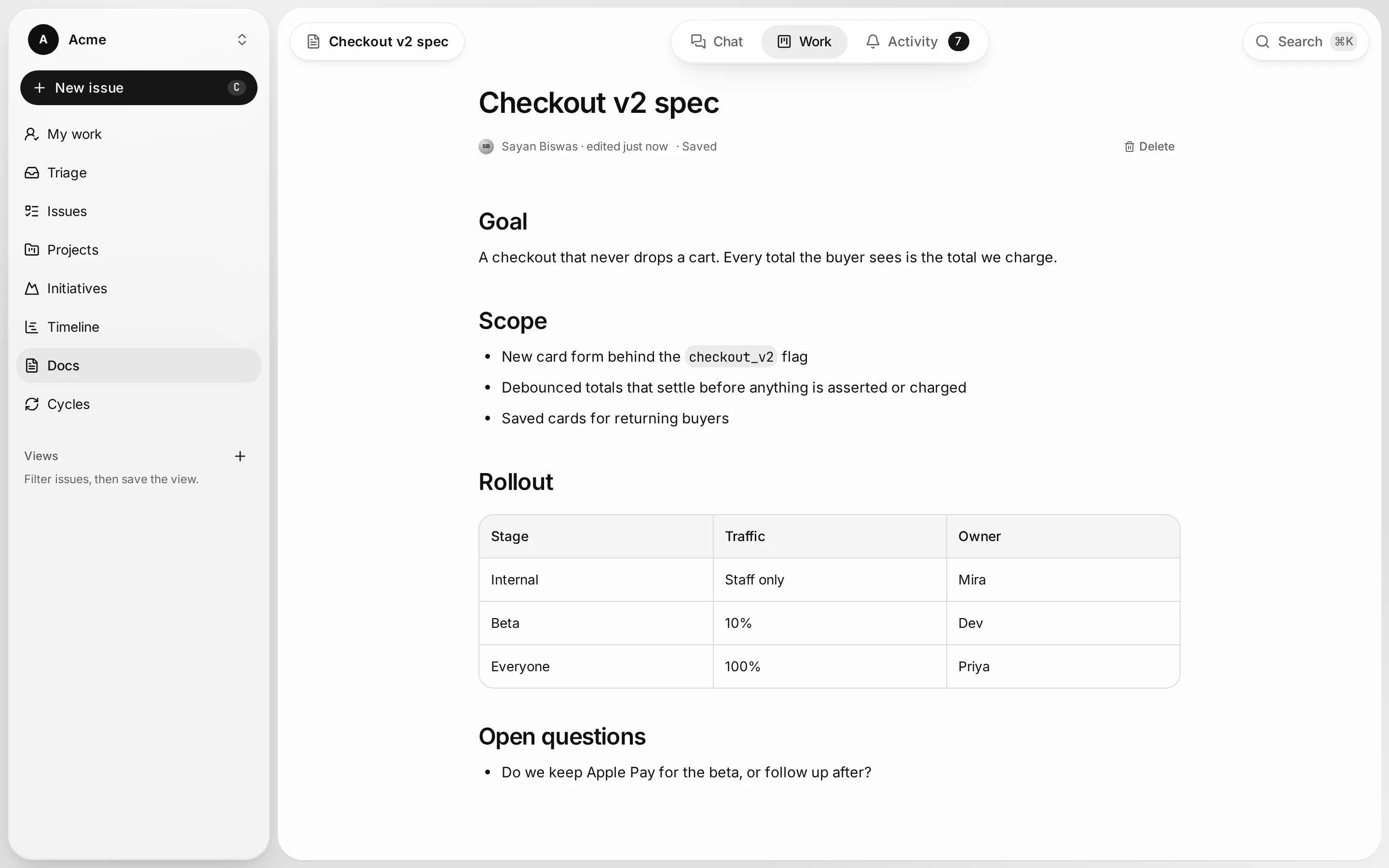Click the 10% table cell
Screen dimensions: 1389x868
[x=830, y=623]
